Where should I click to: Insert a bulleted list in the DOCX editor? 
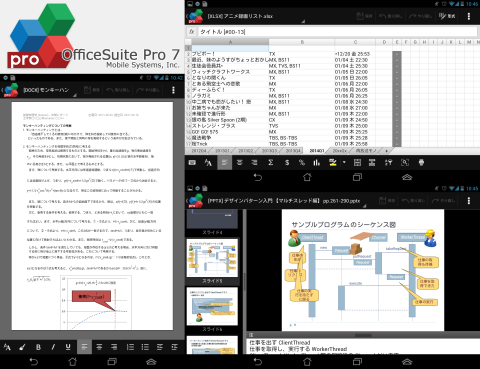pos(145,347)
